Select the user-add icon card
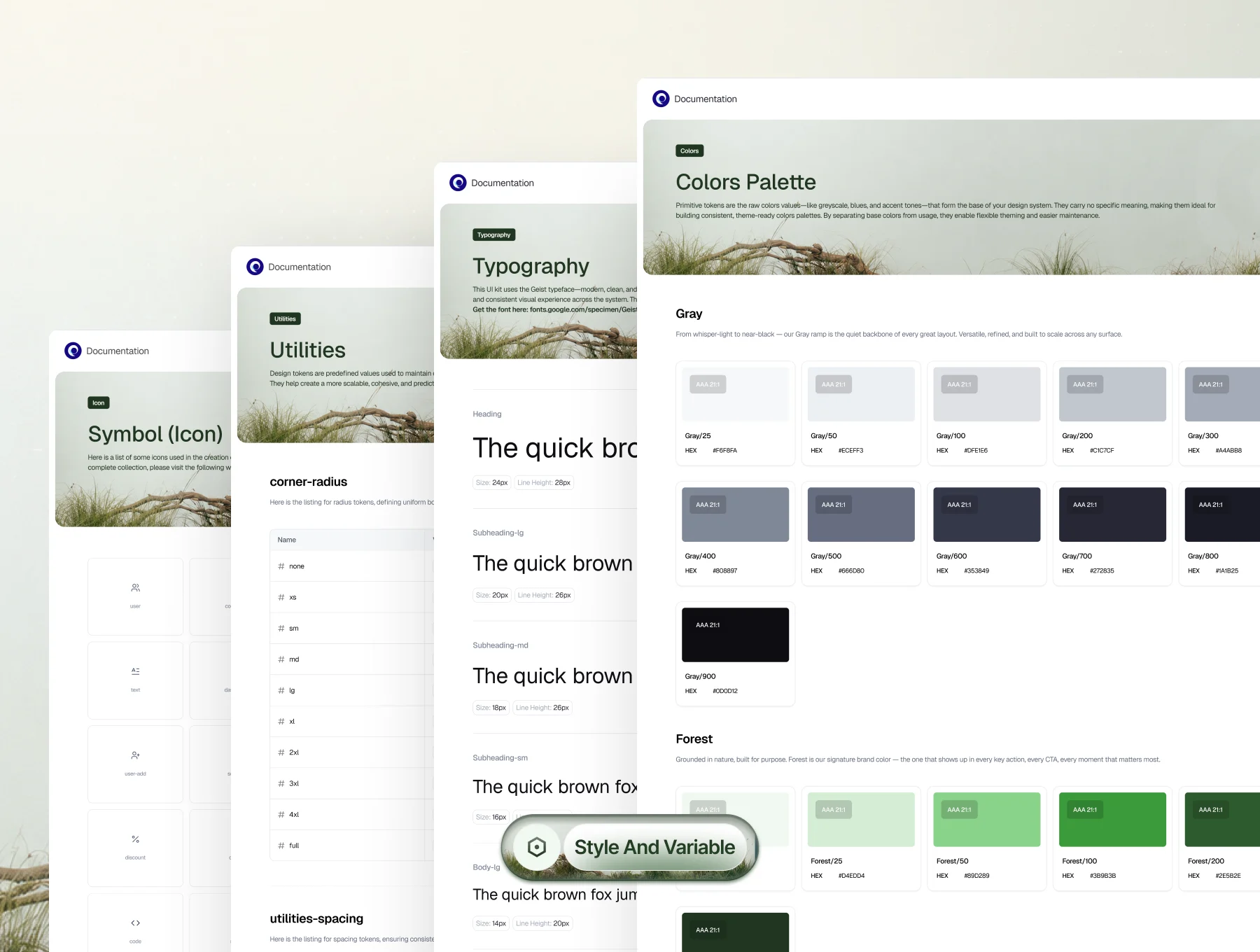Screen dimensions: 1260x952 [135, 764]
